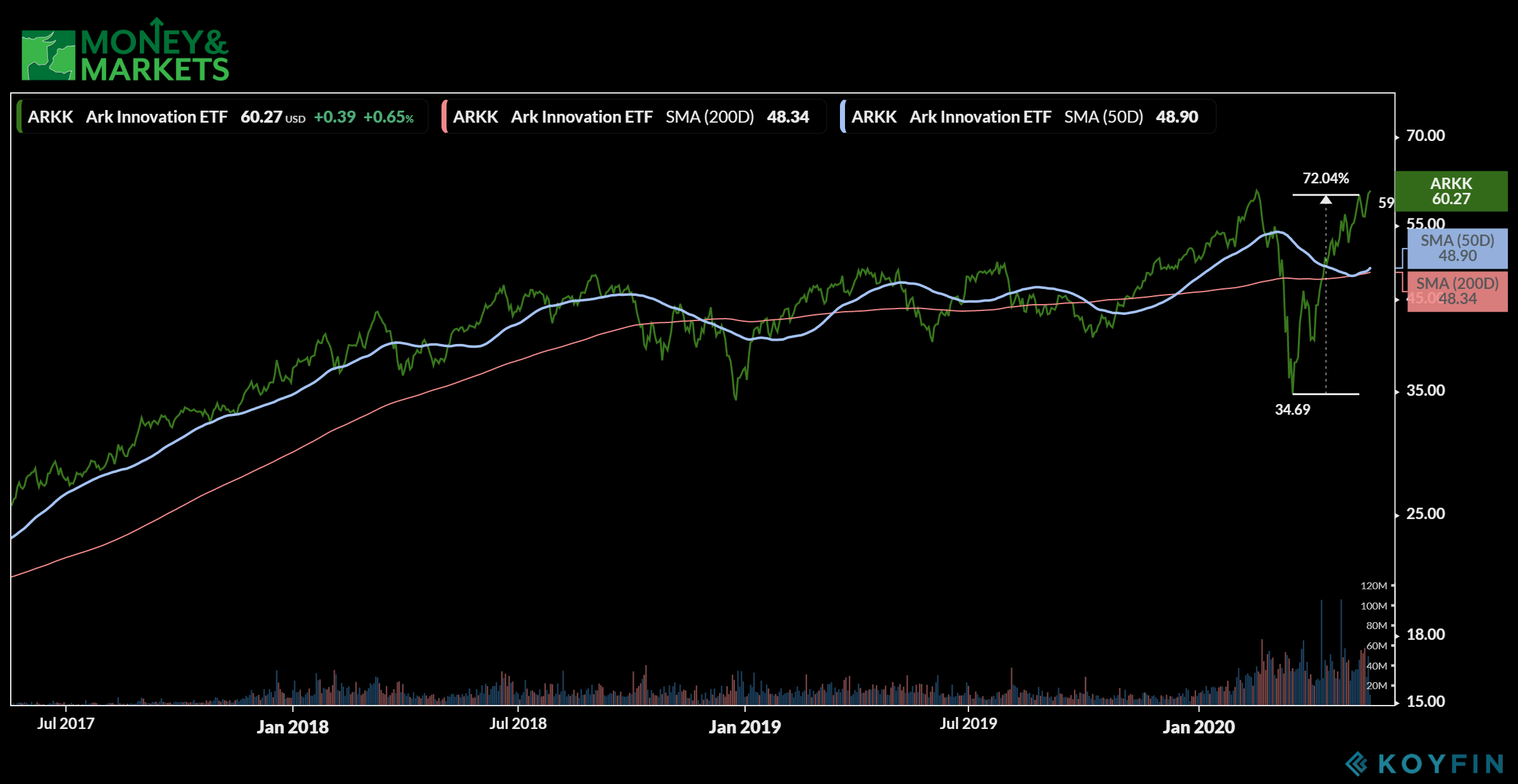Click the Jan 2020 date axis label
This screenshot has height=784, width=1518.
coord(1199,727)
